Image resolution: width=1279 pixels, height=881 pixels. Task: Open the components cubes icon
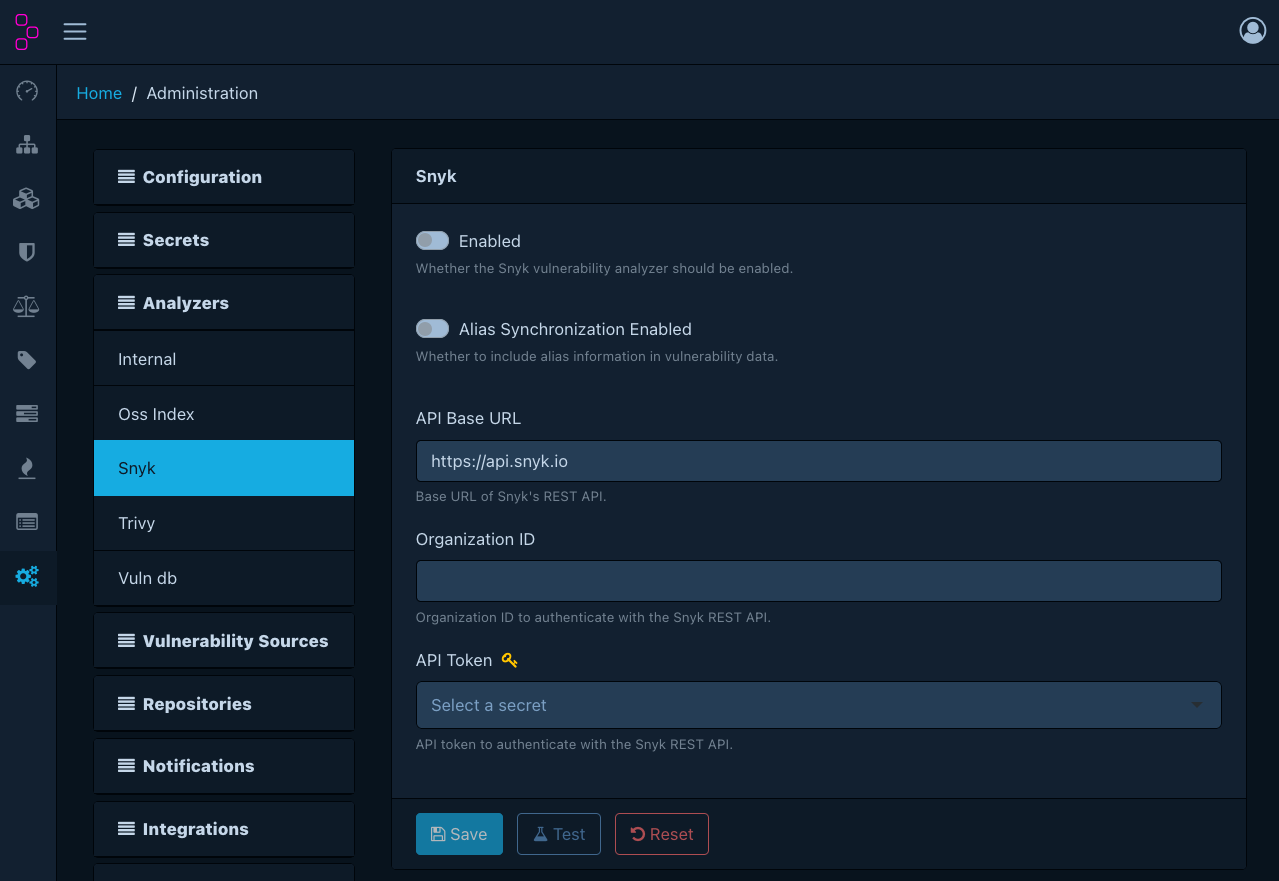point(27,198)
